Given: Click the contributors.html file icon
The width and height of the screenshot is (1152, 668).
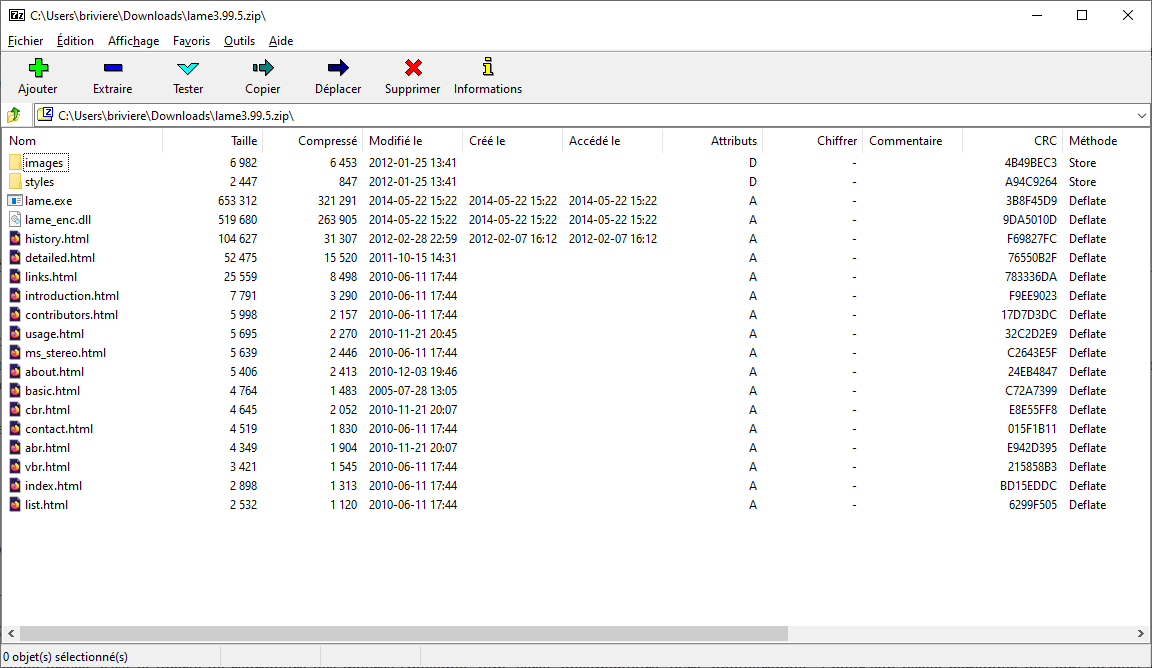Looking at the screenshot, I should click(x=15, y=315).
